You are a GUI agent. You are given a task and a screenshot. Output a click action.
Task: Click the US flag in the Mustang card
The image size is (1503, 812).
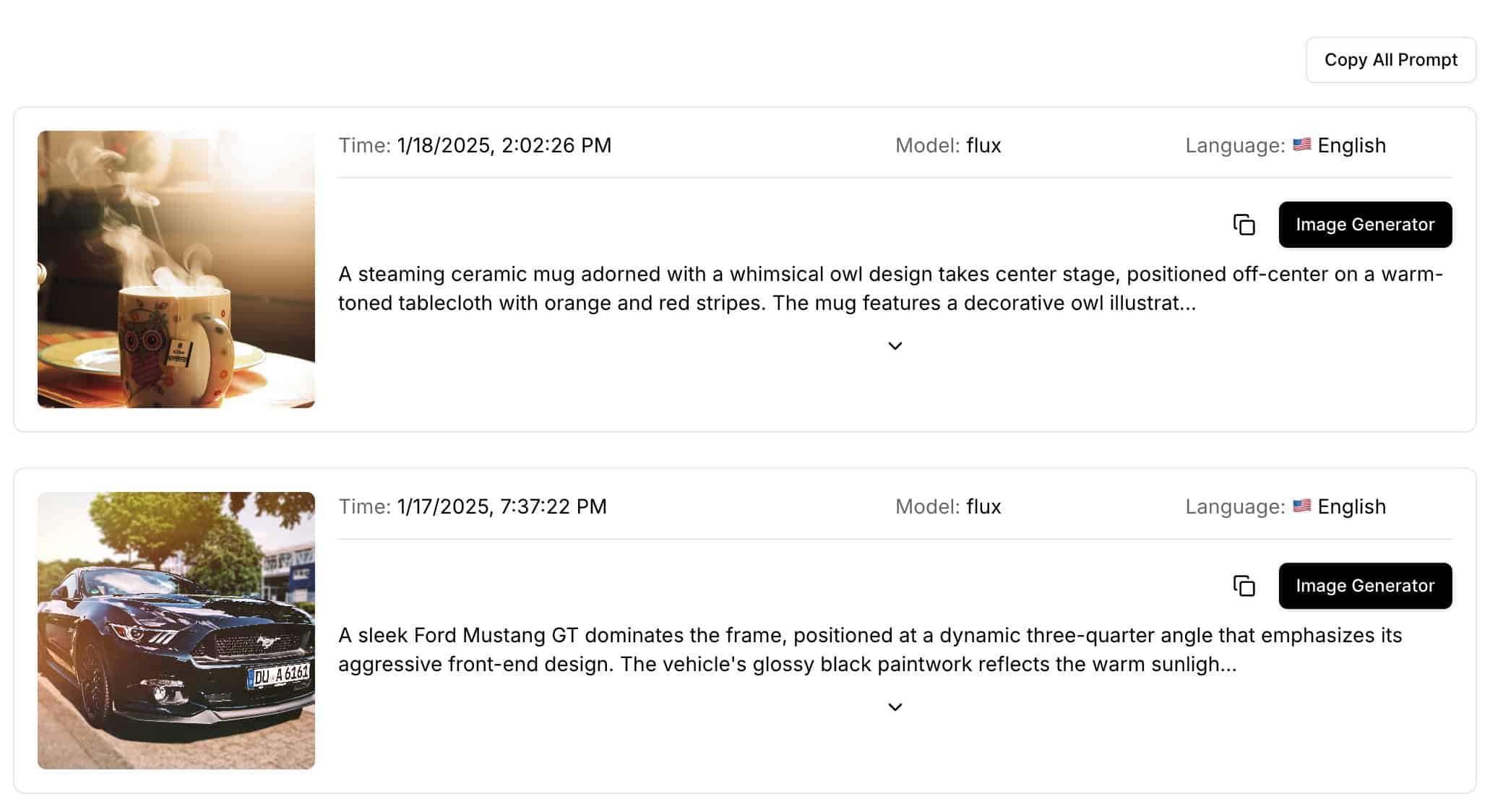tap(1301, 506)
